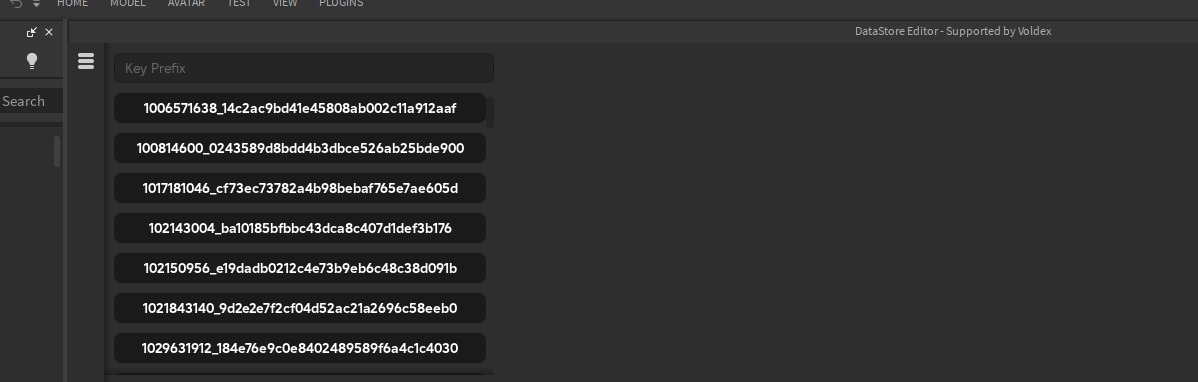Open the MODEL ribbon tab
This screenshot has width=1198, height=382.
pyautogui.click(x=128, y=3)
